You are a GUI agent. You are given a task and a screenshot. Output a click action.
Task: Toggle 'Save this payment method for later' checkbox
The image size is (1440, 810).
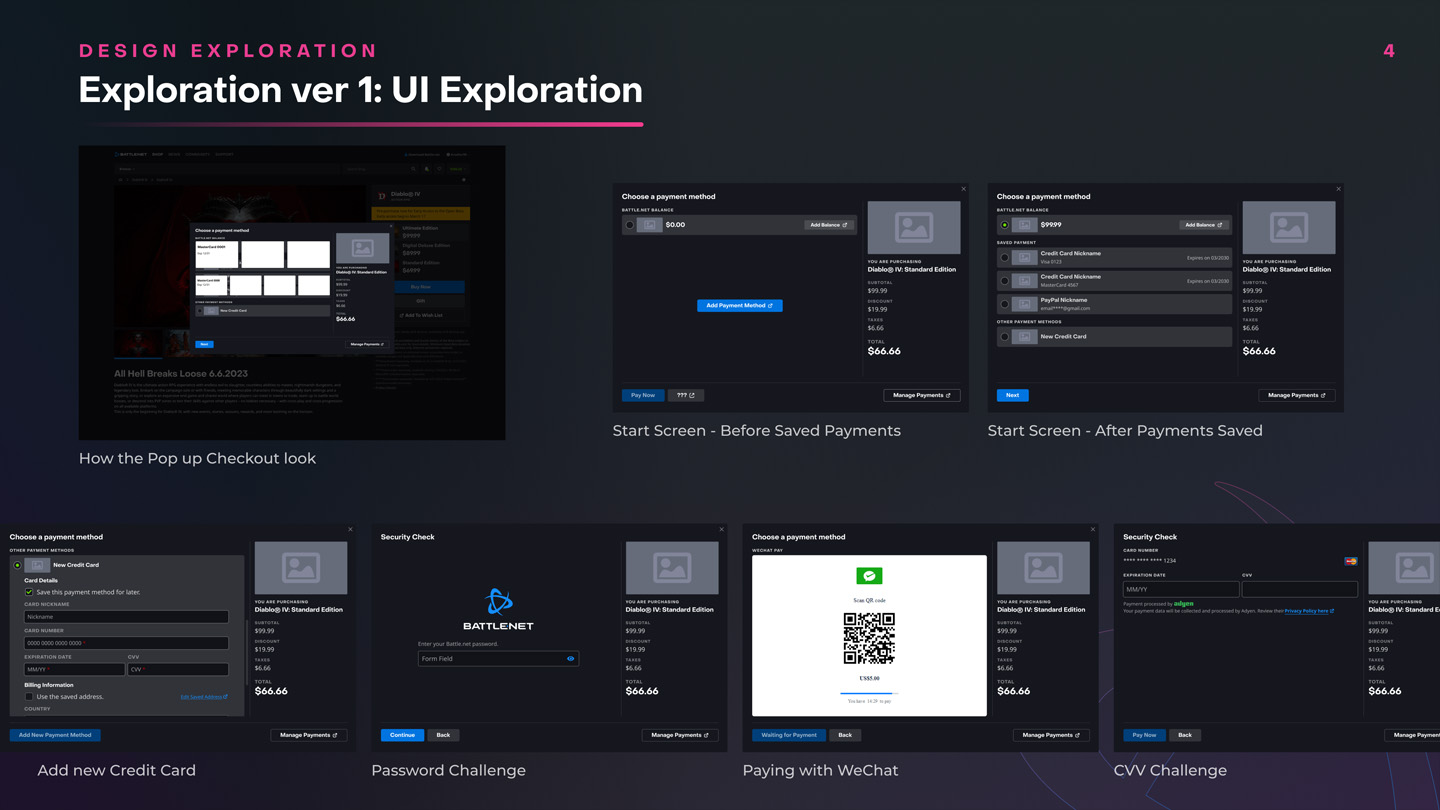click(x=29, y=592)
